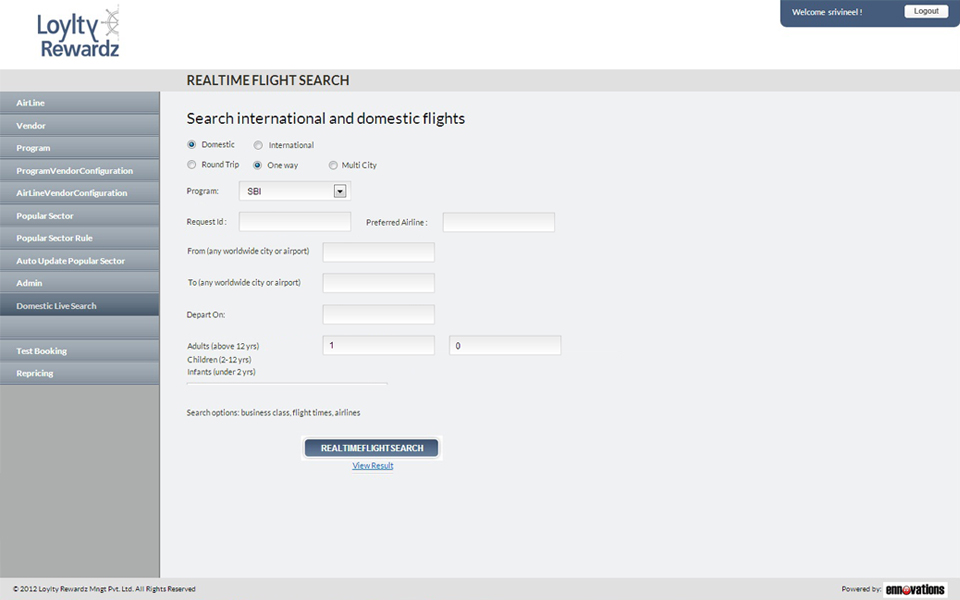The image size is (960, 600).
Task: Select the One way radio button
Action: point(258,165)
